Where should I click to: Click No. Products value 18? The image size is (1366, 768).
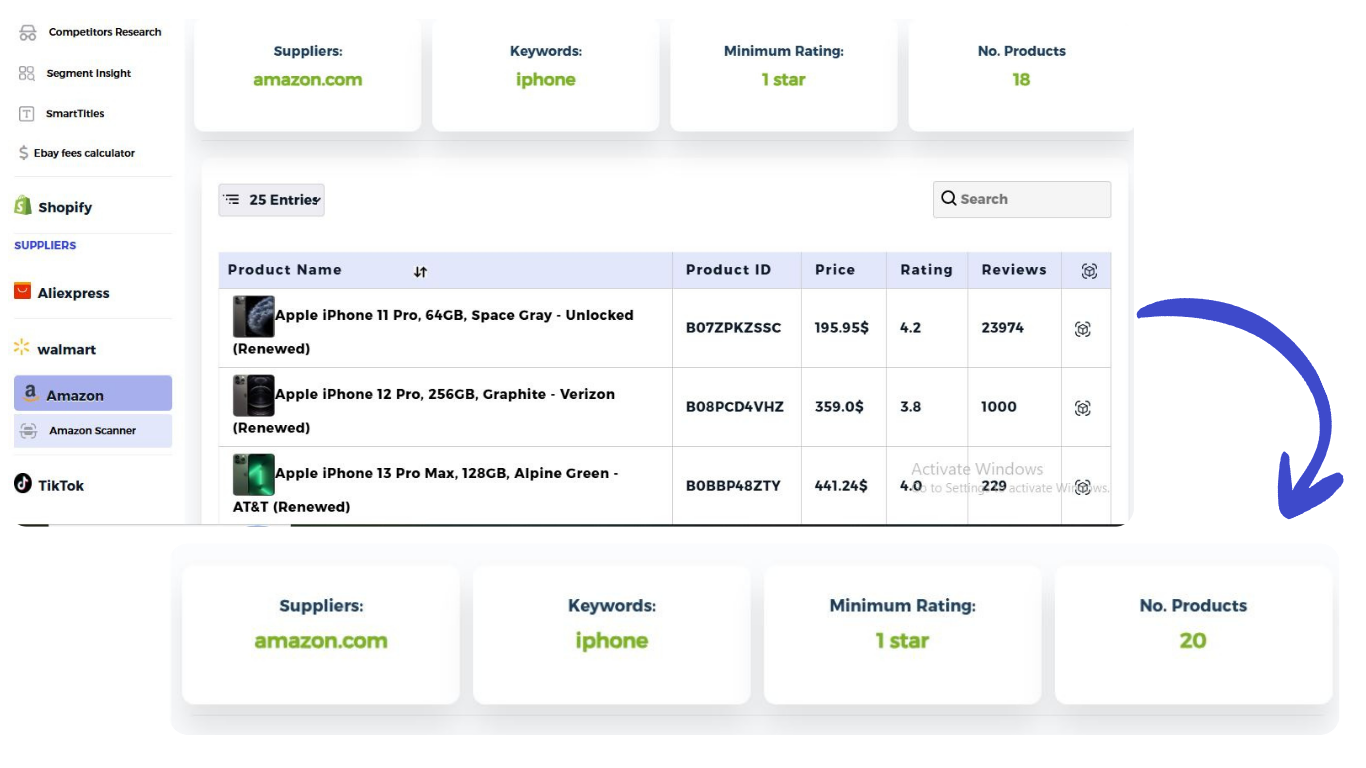coord(1021,80)
